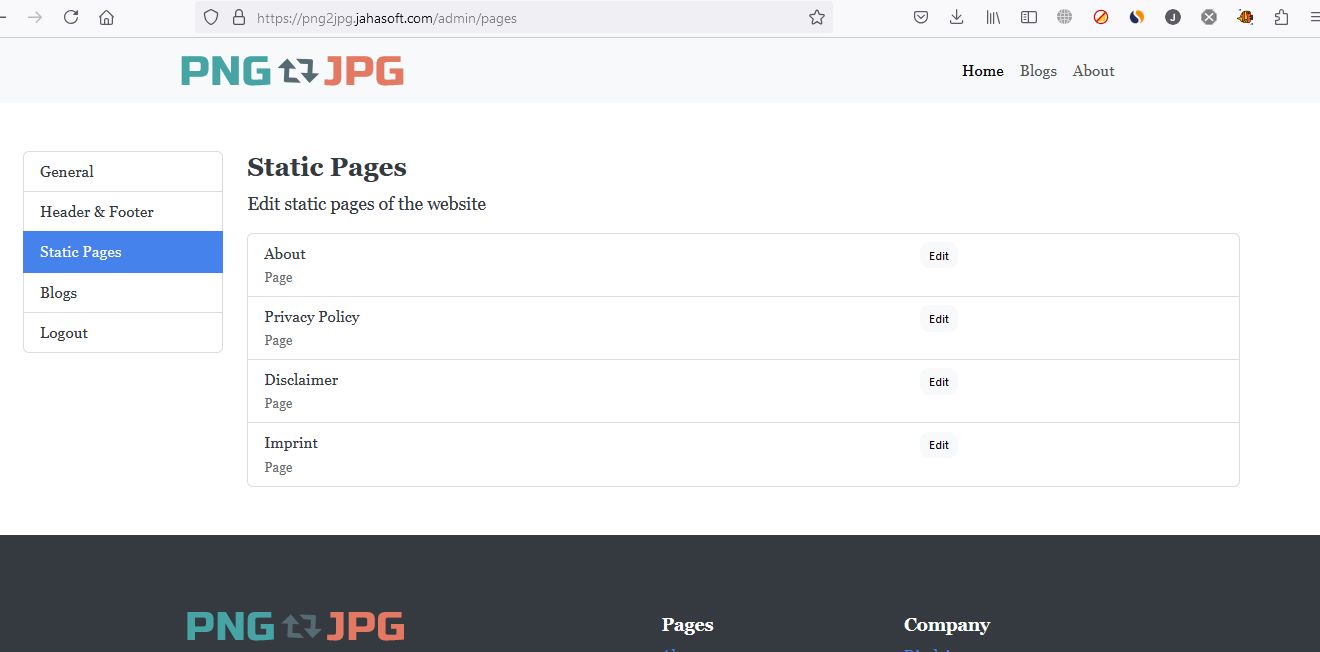Edit the Imprint page

[x=938, y=445]
